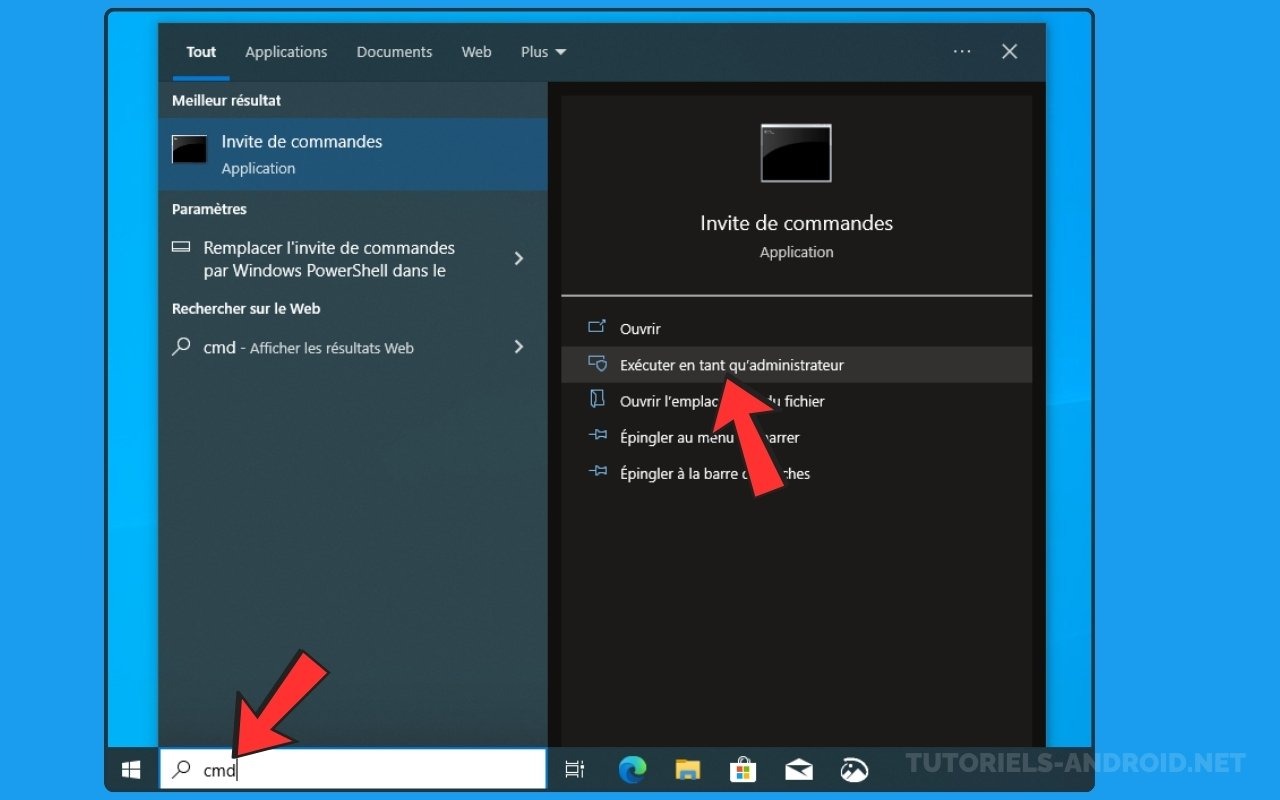
Task: Expand arrow next to cmd web results
Action: click(518, 347)
